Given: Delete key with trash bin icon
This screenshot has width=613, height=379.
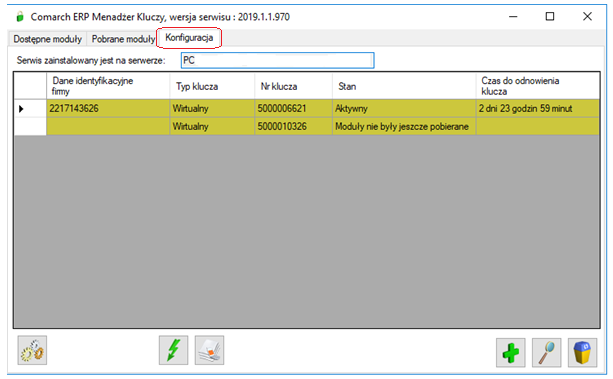Looking at the screenshot, I should click(582, 352).
